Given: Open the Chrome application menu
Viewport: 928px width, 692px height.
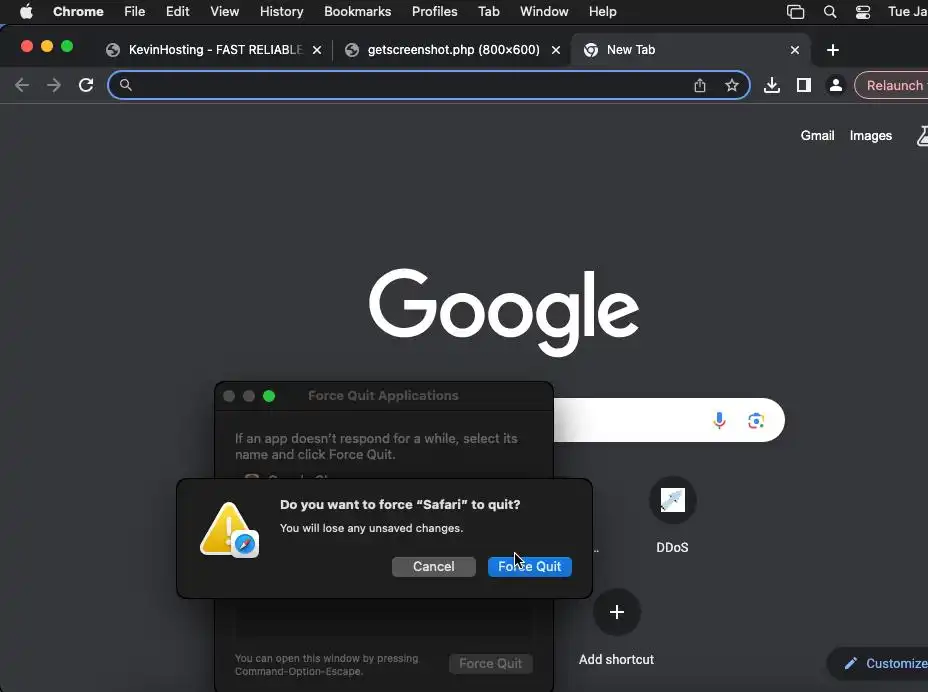Looking at the screenshot, I should [78, 11].
